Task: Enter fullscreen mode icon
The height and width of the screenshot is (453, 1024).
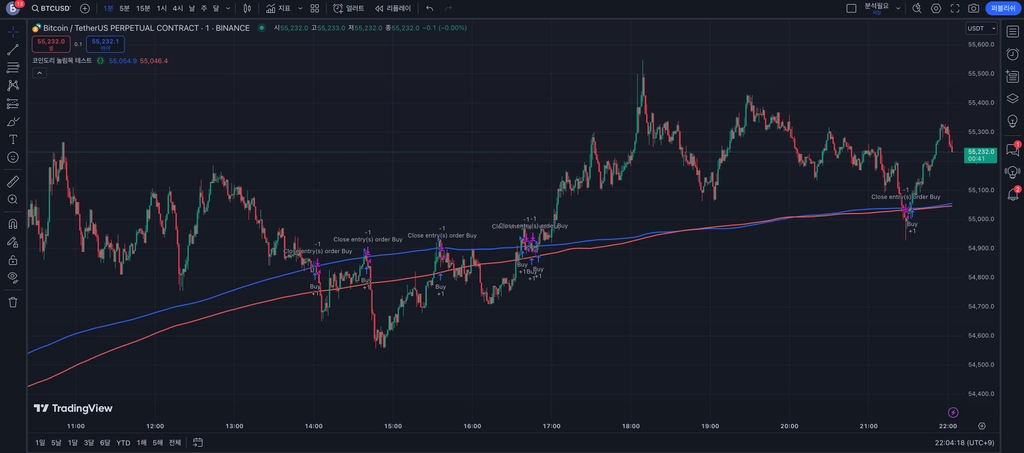Action: pos(955,8)
